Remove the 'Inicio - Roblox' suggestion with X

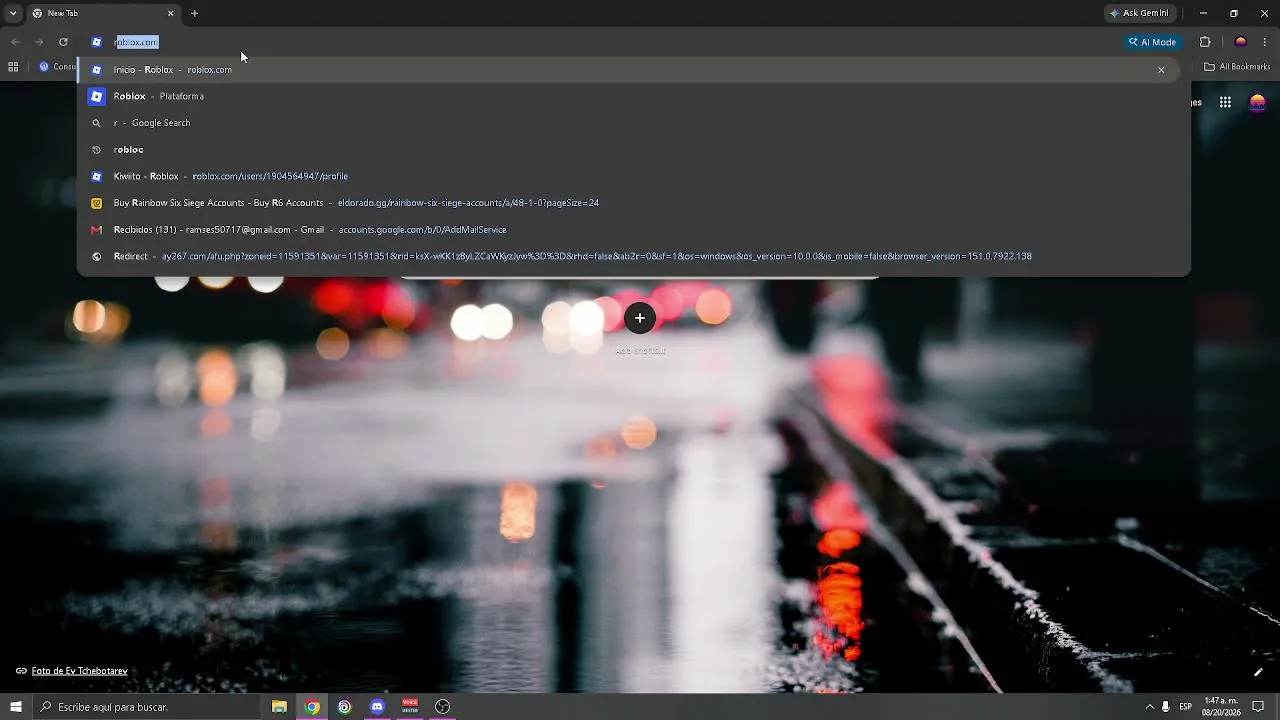(1161, 70)
